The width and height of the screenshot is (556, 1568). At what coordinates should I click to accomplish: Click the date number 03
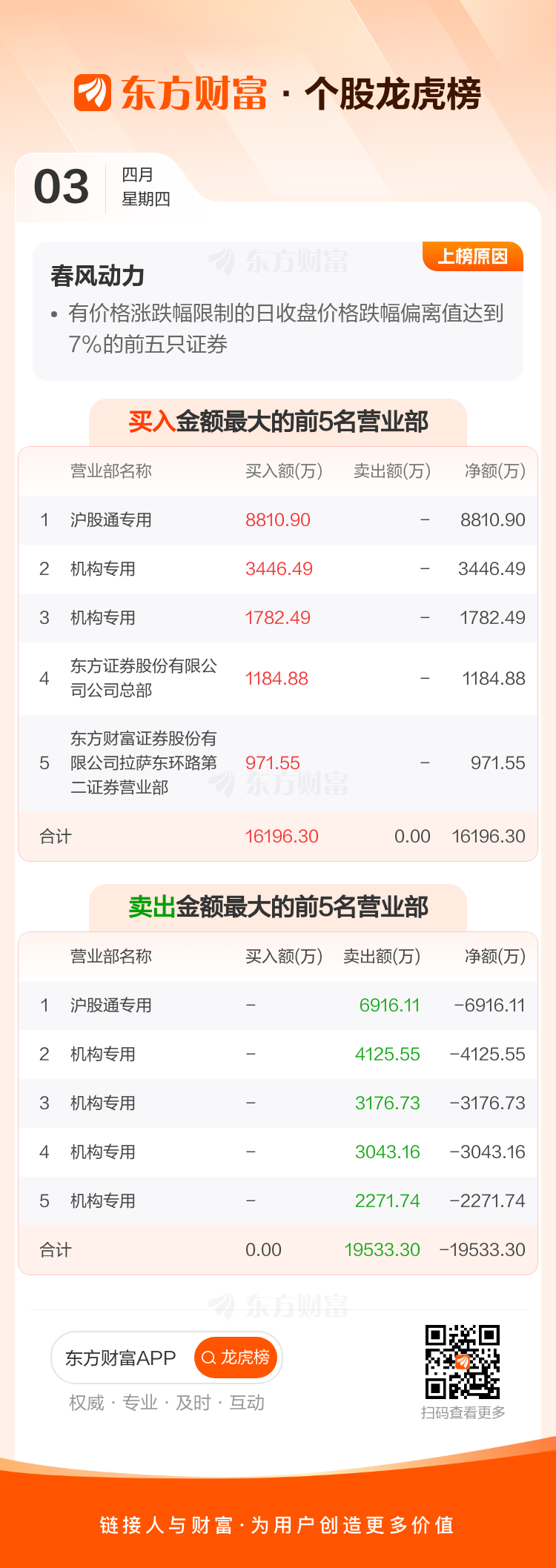click(62, 186)
